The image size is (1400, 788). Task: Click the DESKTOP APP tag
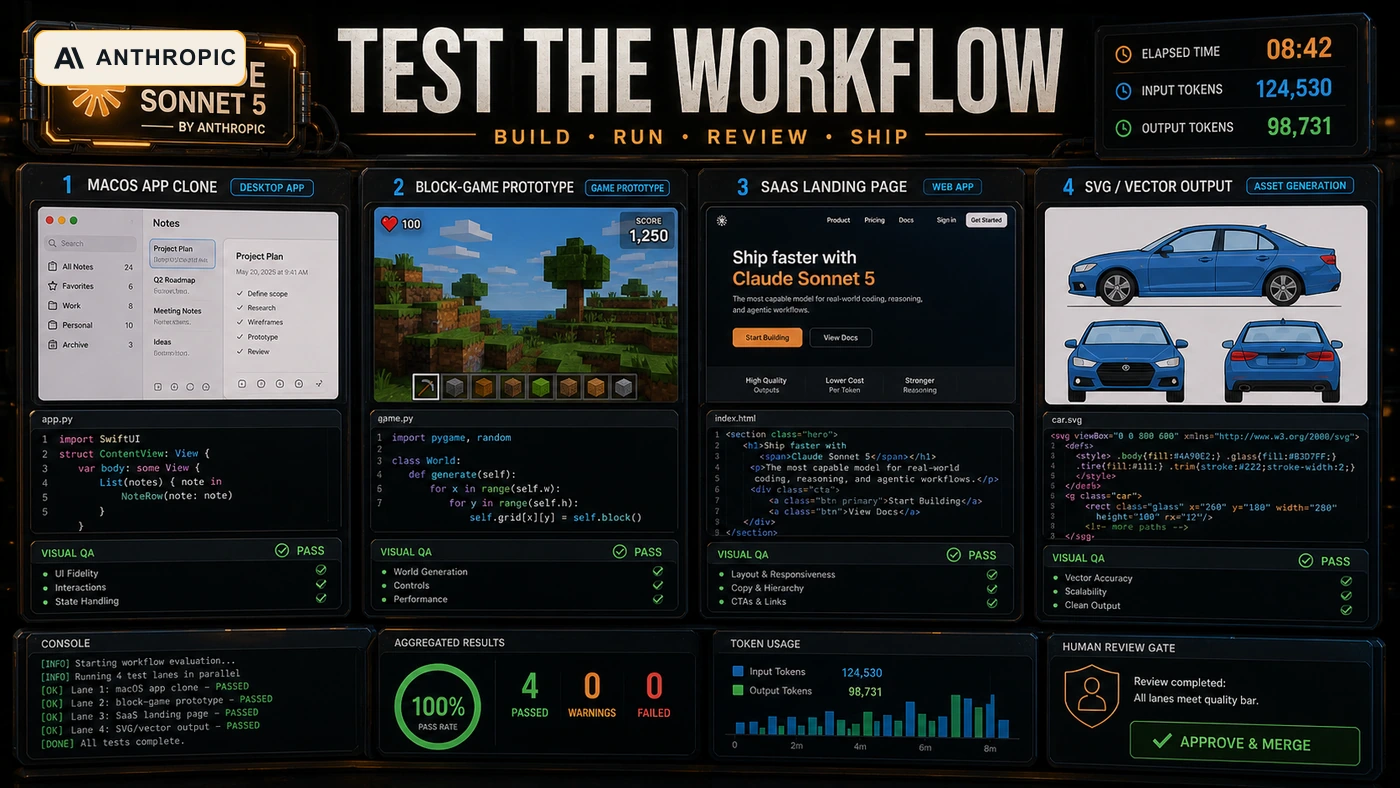coord(272,187)
